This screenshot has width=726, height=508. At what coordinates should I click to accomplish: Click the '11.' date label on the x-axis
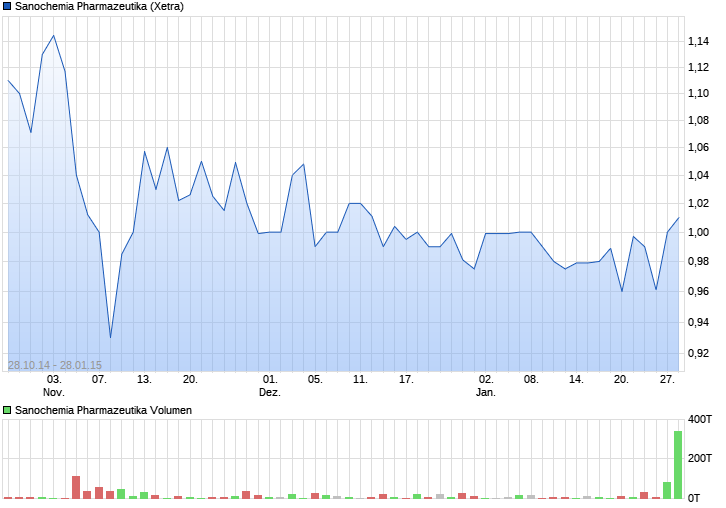(x=361, y=379)
